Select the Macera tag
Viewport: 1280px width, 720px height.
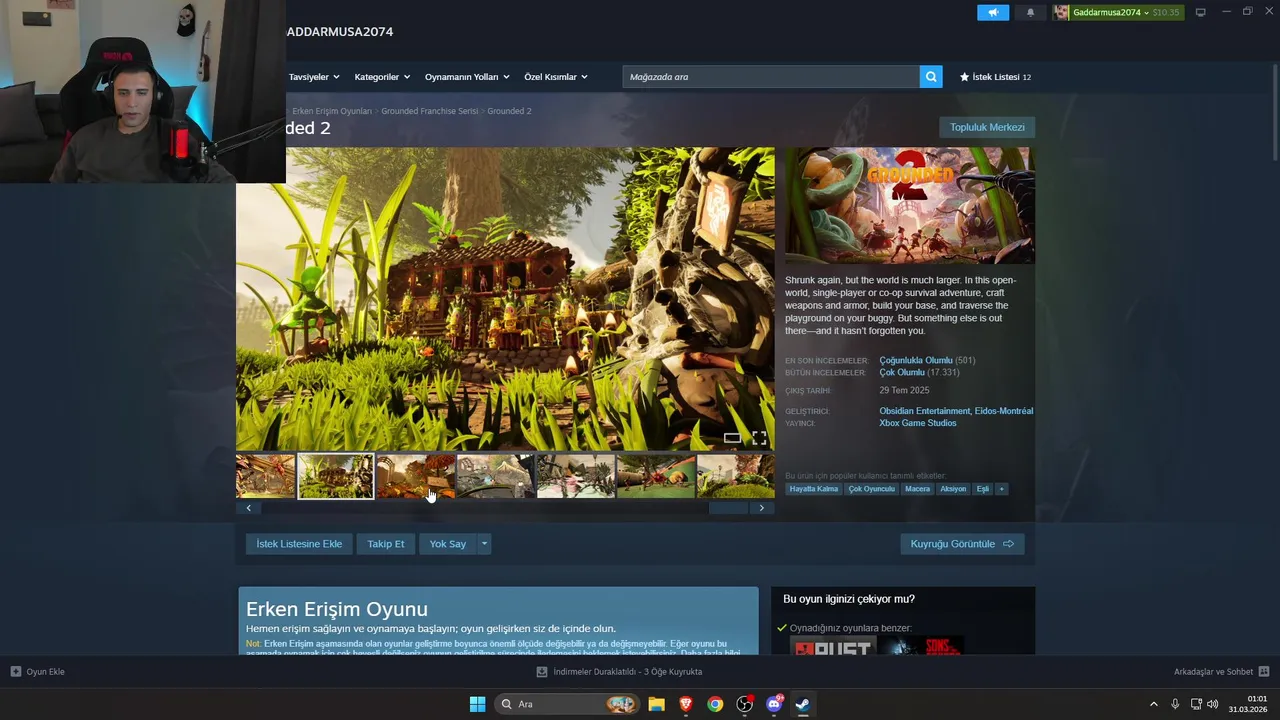point(917,489)
